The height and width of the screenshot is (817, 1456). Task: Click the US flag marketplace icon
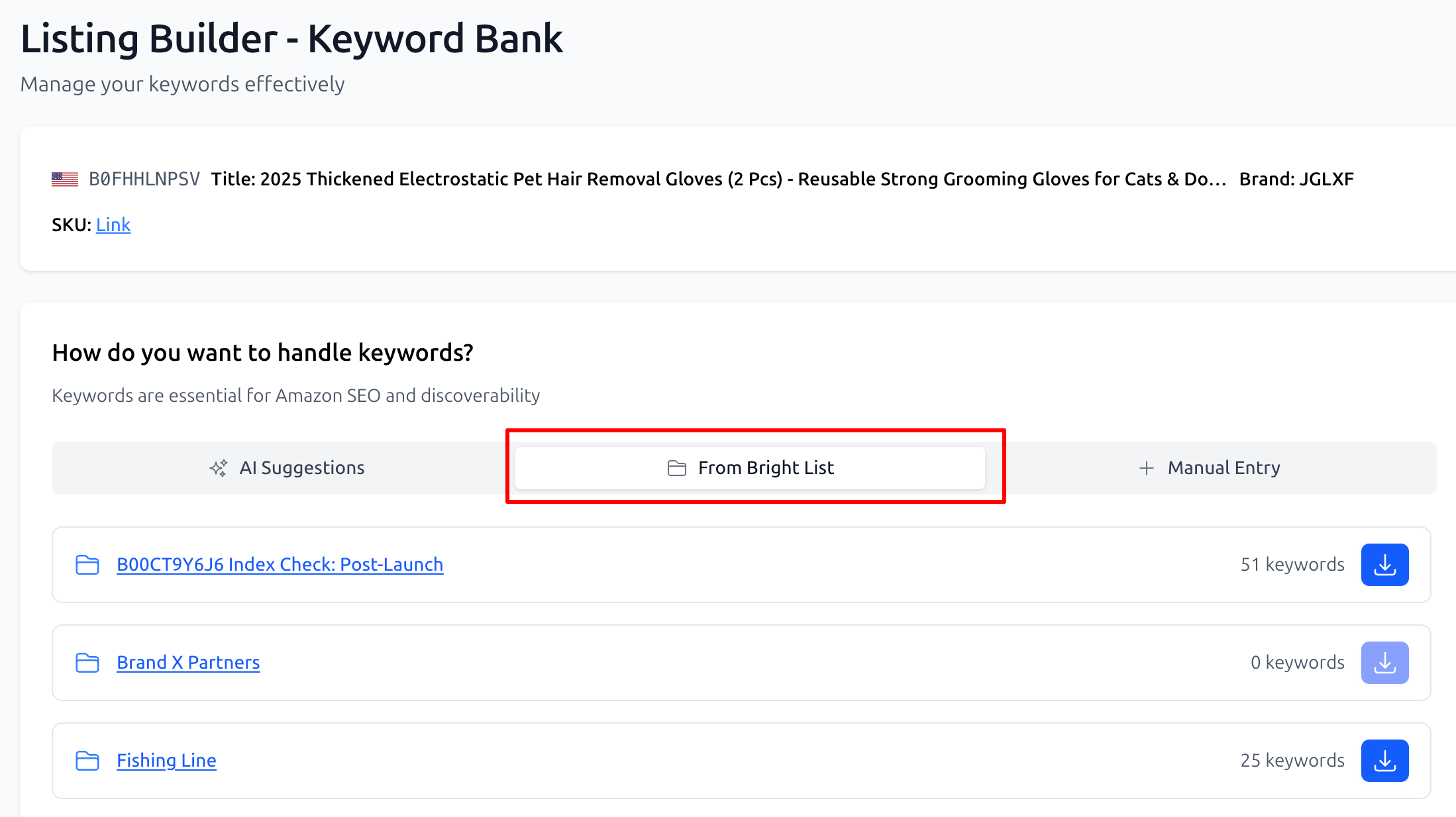pyautogui.click(x=64, y=178)
